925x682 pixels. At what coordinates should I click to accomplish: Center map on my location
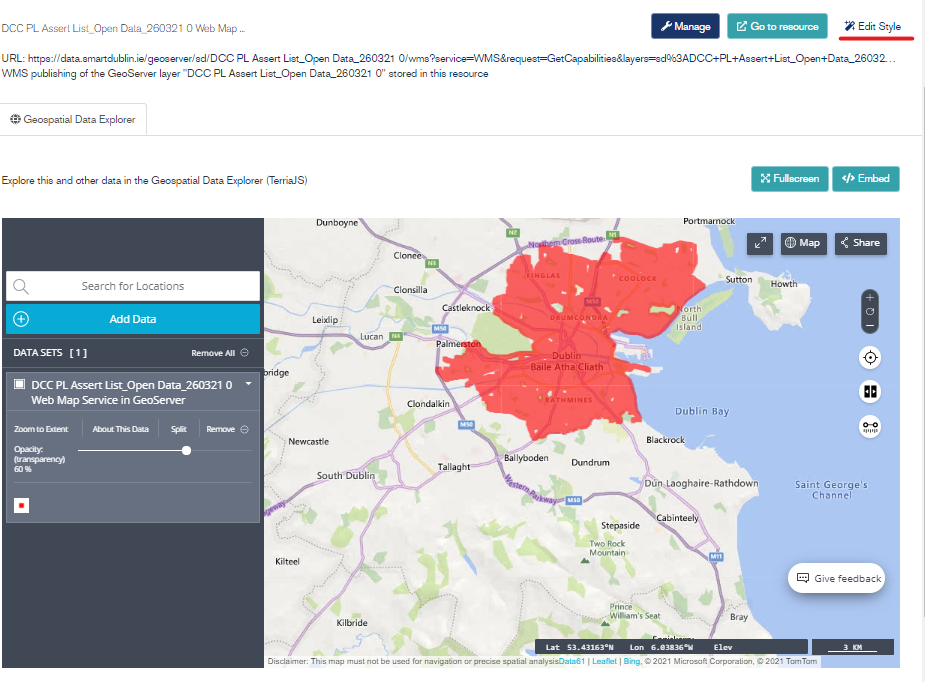click(x=870, y=358)
